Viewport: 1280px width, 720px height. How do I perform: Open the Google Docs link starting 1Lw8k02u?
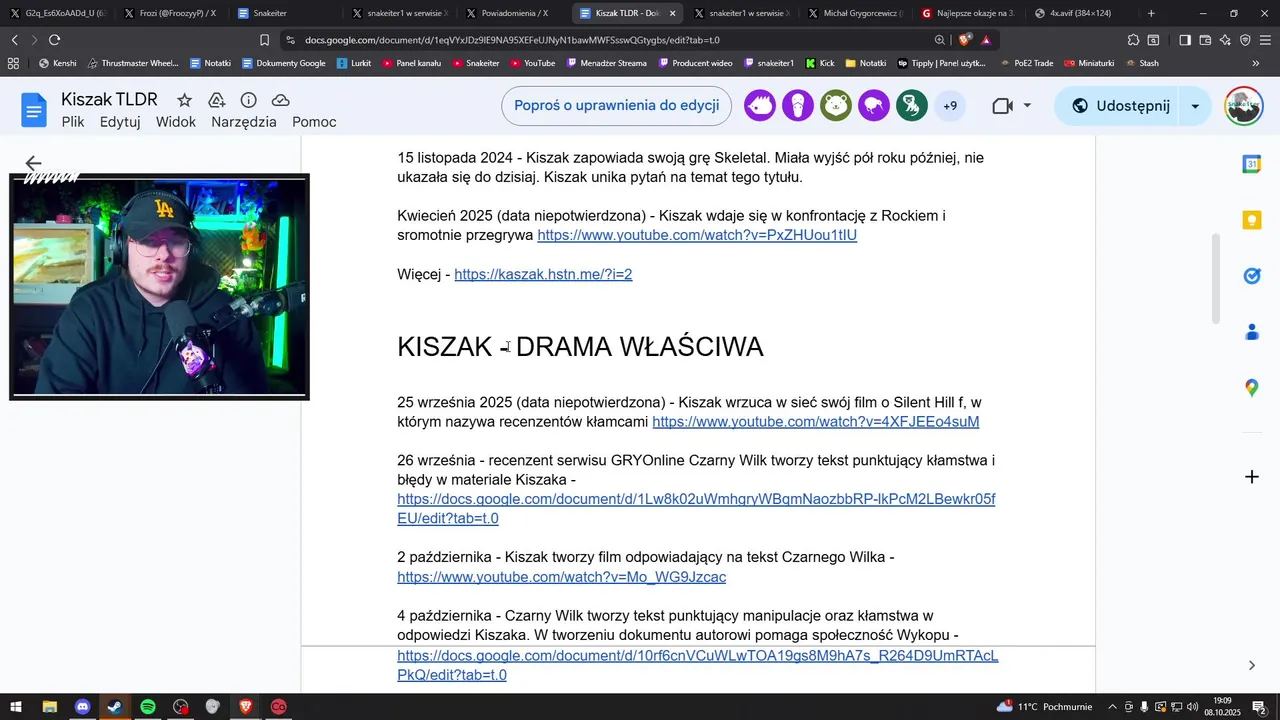pyautogui.click(x=696, y=509)
